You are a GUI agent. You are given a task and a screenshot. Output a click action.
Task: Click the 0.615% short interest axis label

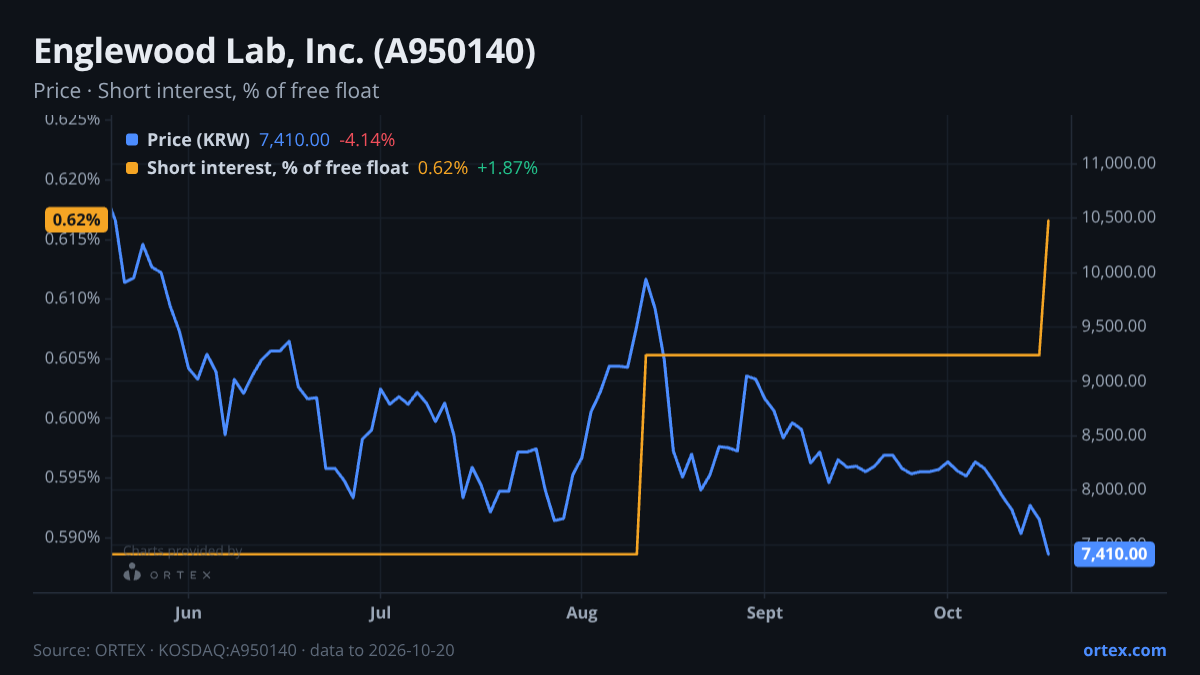72,239
